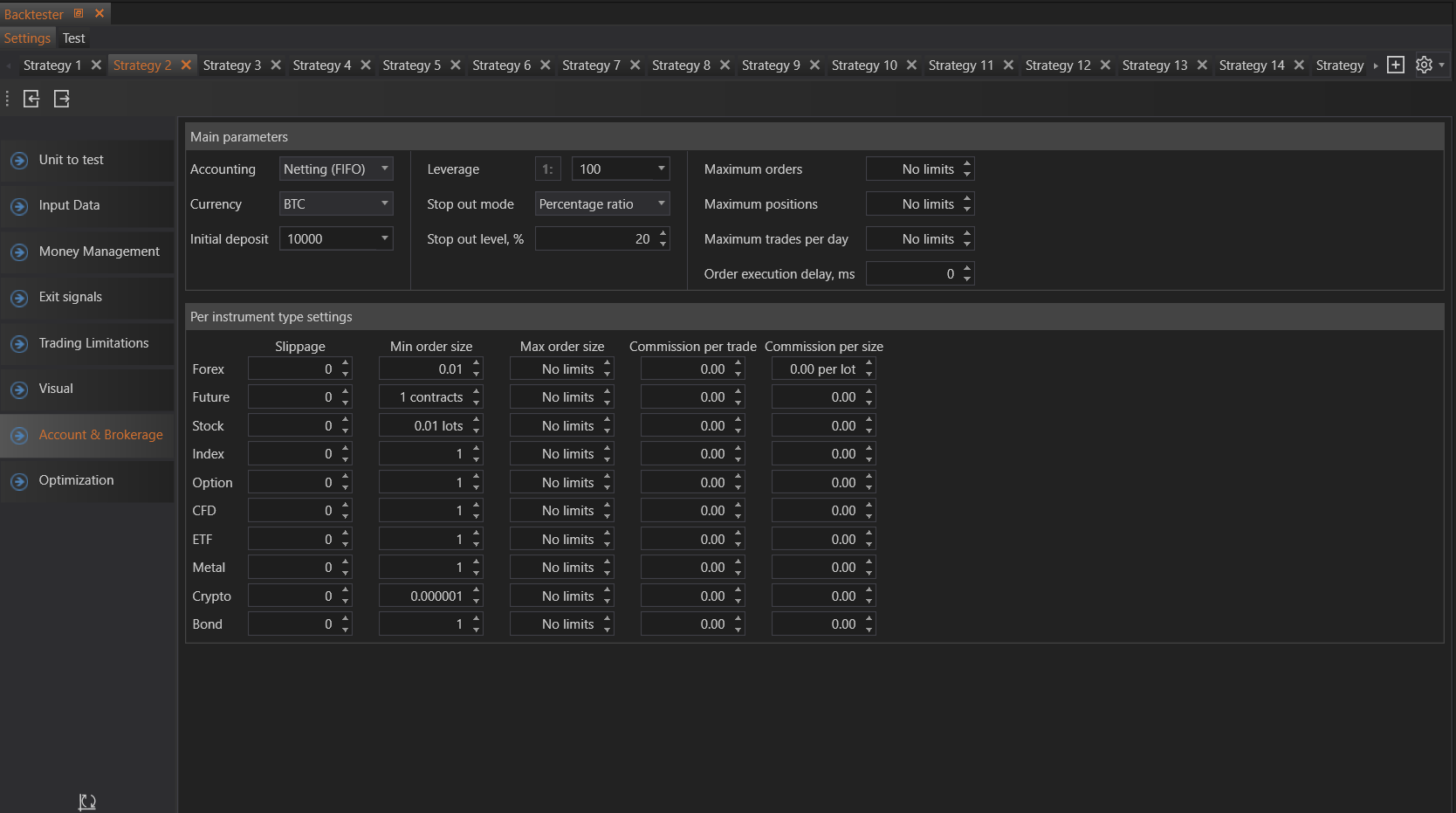1456x813 pixels.
Task: Click the reset icon at the sidebar bottom
Action: 87,802
